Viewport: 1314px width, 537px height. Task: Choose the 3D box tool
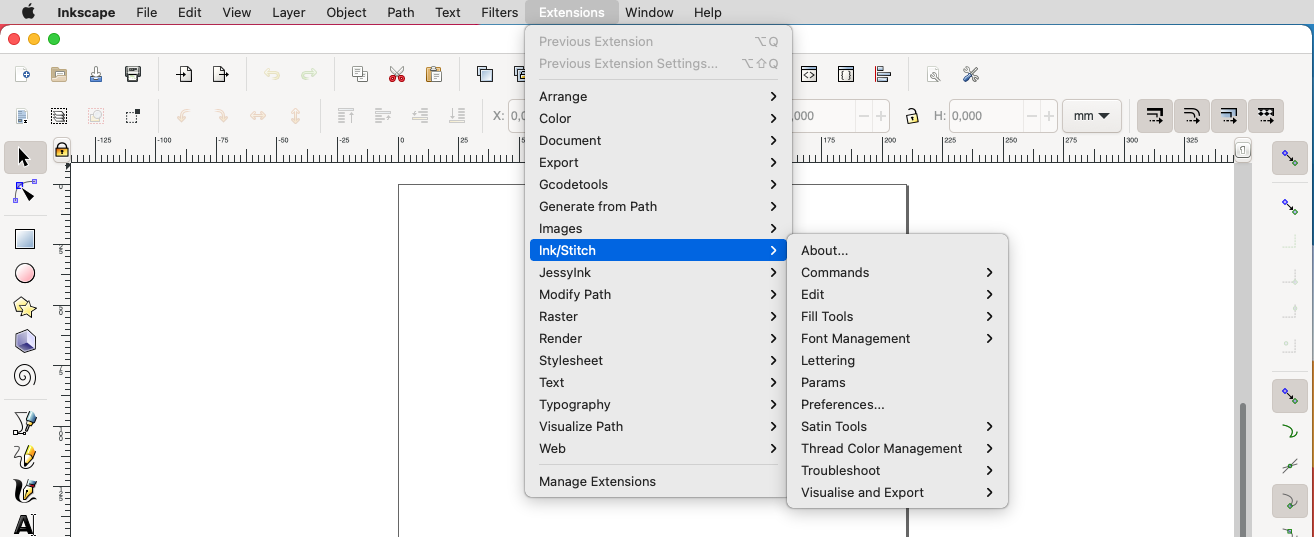(x=25, y=341)
